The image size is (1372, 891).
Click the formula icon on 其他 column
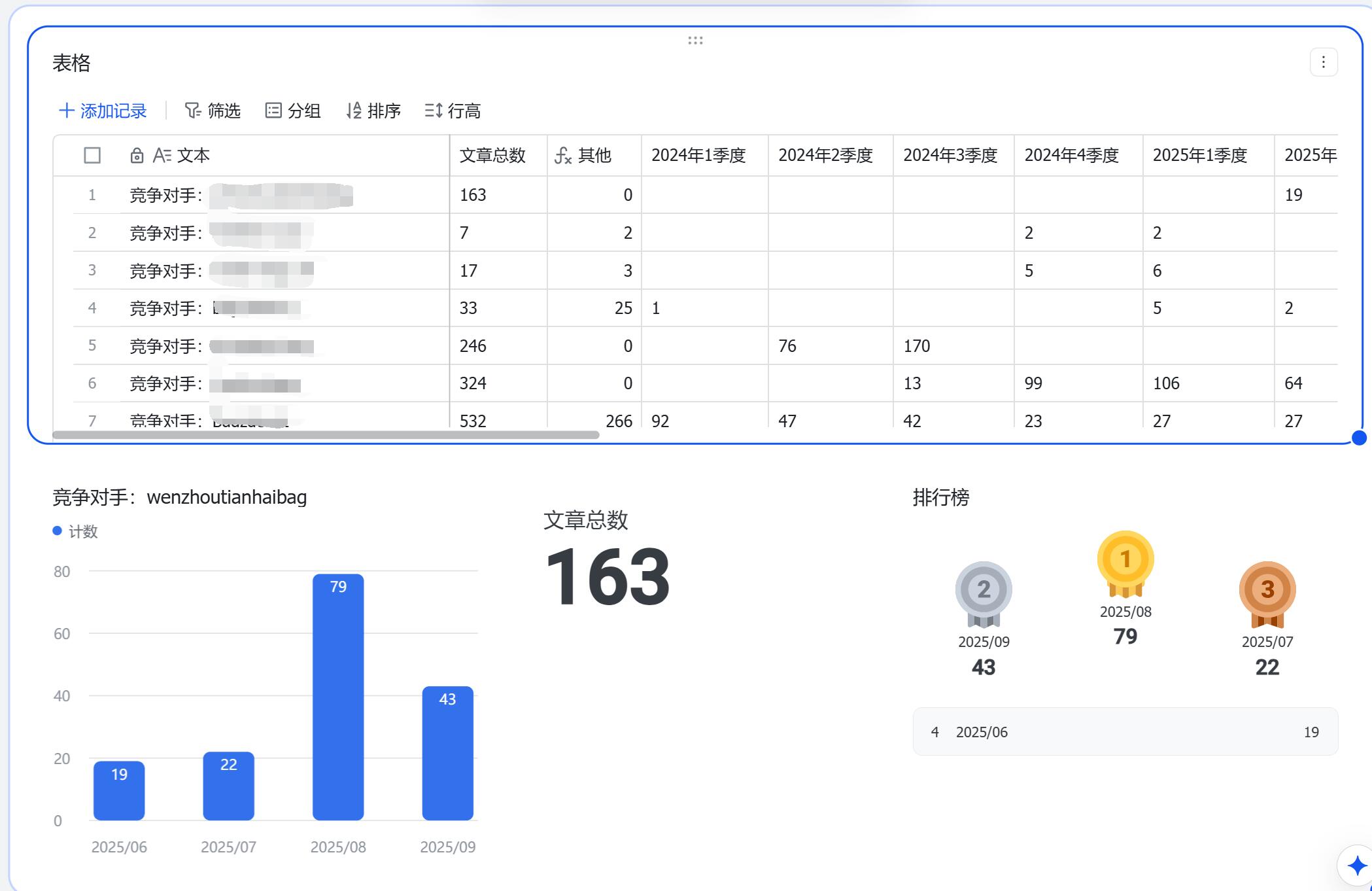[x=562, y=156]
